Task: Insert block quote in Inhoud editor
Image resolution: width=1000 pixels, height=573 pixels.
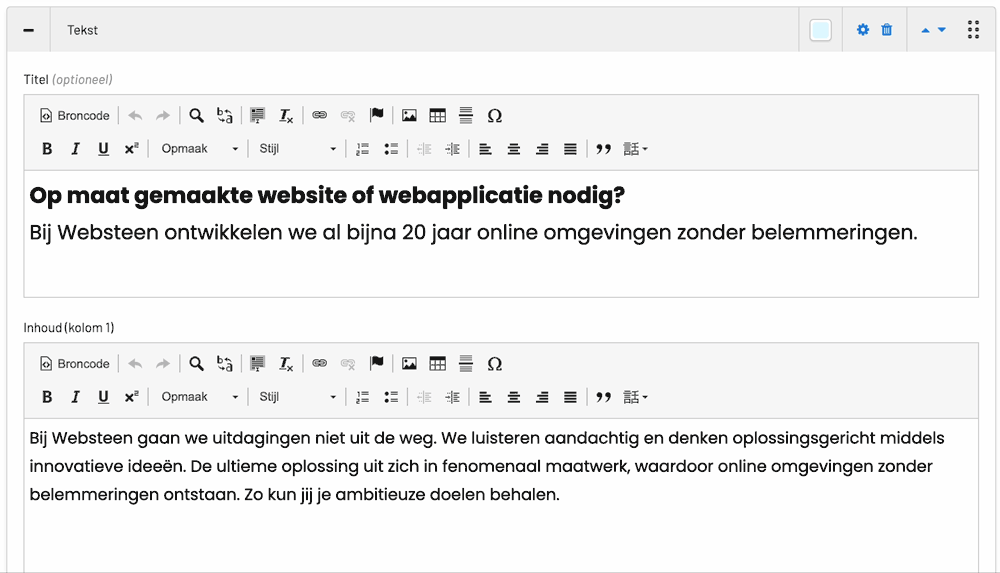Action: (x=603, y=397)
